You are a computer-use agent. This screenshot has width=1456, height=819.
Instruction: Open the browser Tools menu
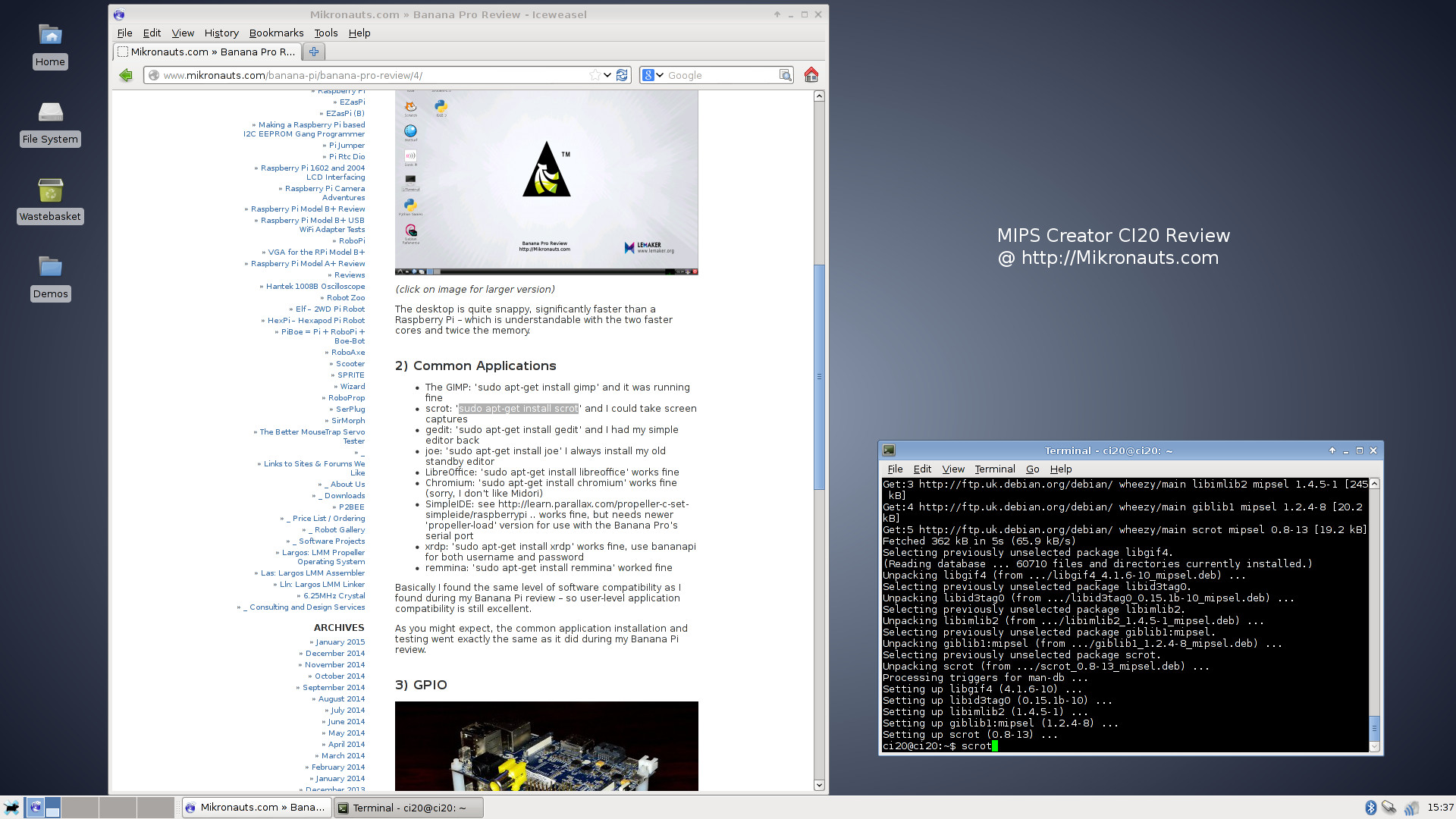(x=326, y=33)
